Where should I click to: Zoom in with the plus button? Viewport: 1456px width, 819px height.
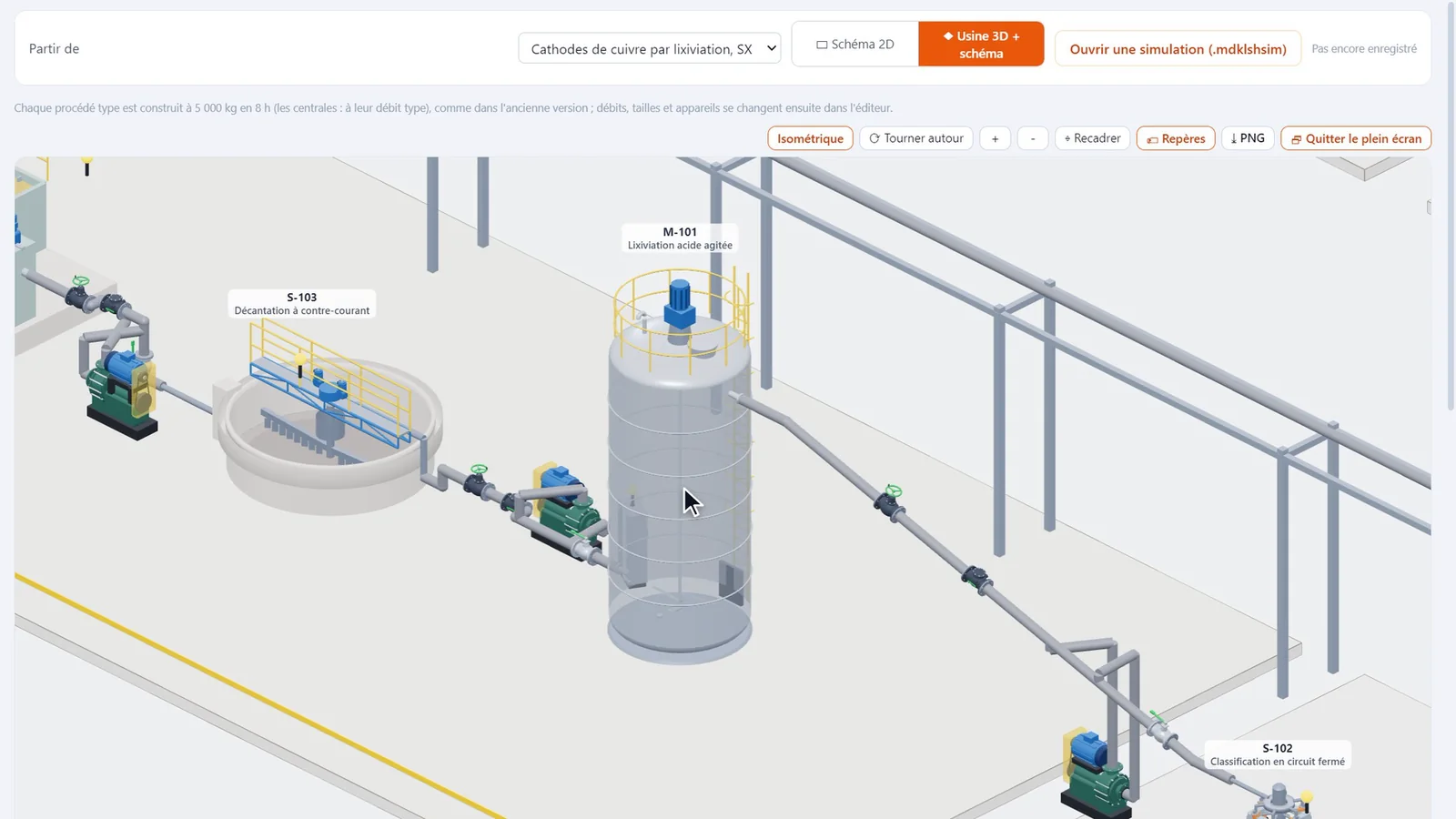996,138
